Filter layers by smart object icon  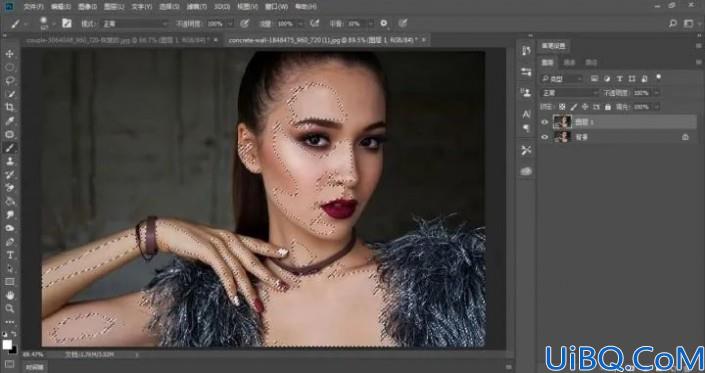(x=644, y=79)
